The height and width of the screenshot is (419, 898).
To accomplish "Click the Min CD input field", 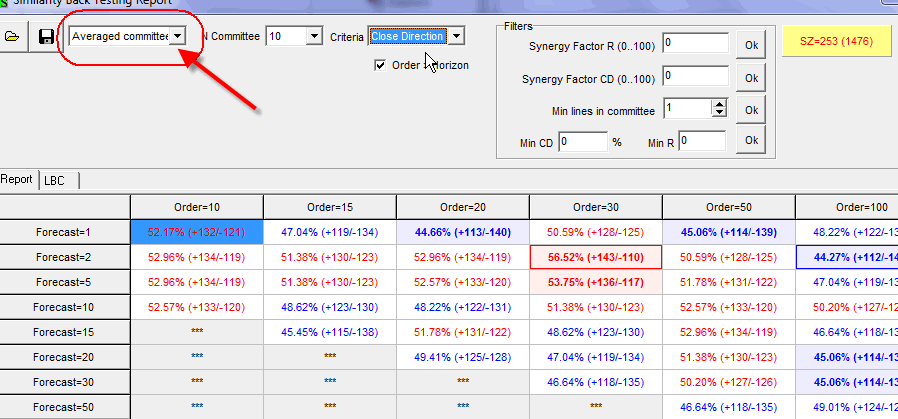I will pyautogui.click(x=582, y=142).
